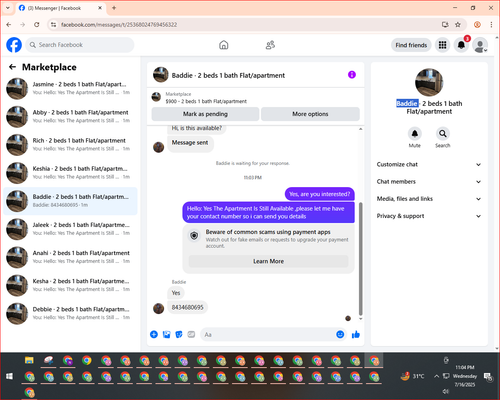Image resolution: width=500 pixels, height=400 pixels.
Task: Click the listing thumbnail in the chat header
Action: (160, 75)
